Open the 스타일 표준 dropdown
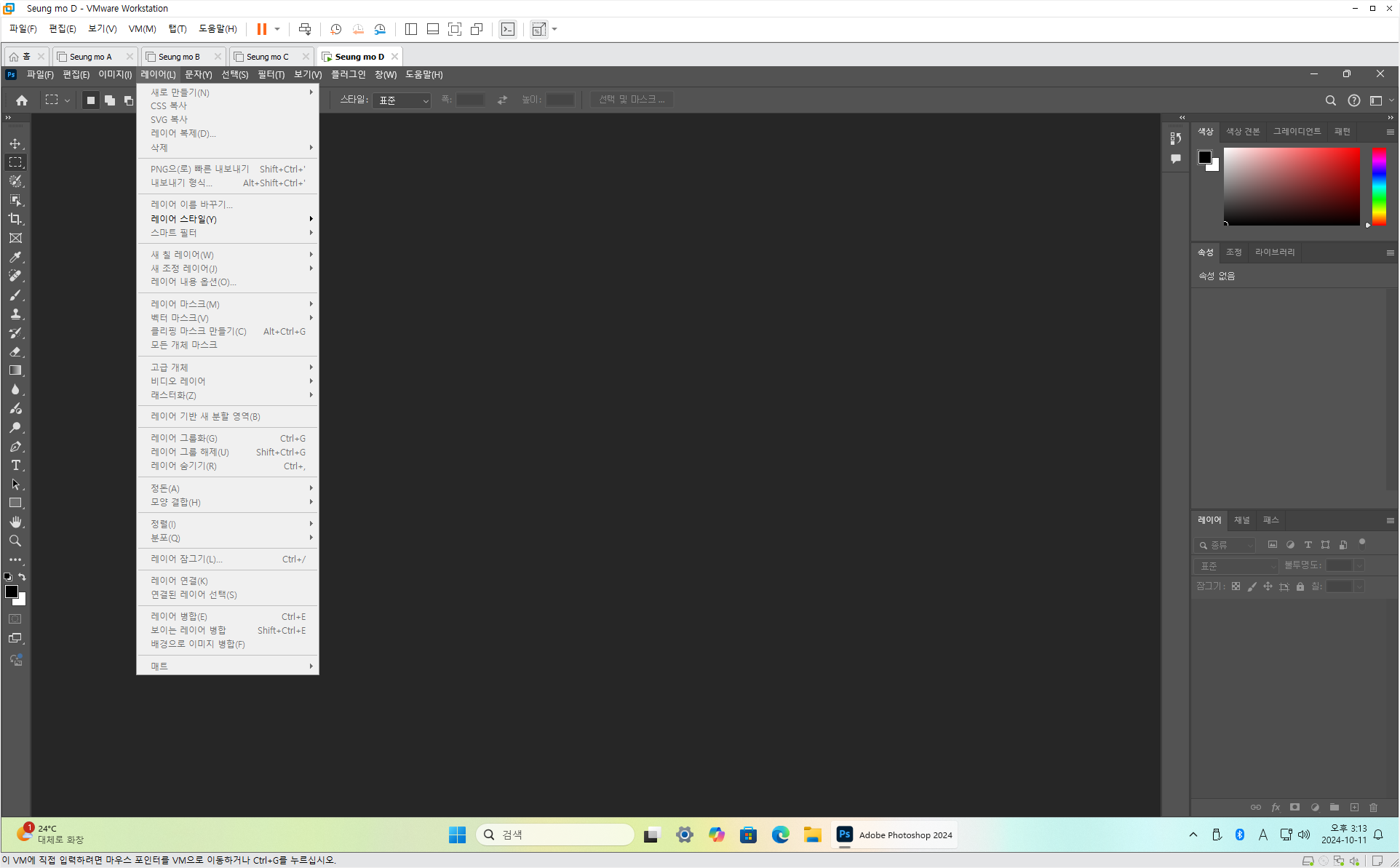The image size is (1400, 868). tap(402, 100)
